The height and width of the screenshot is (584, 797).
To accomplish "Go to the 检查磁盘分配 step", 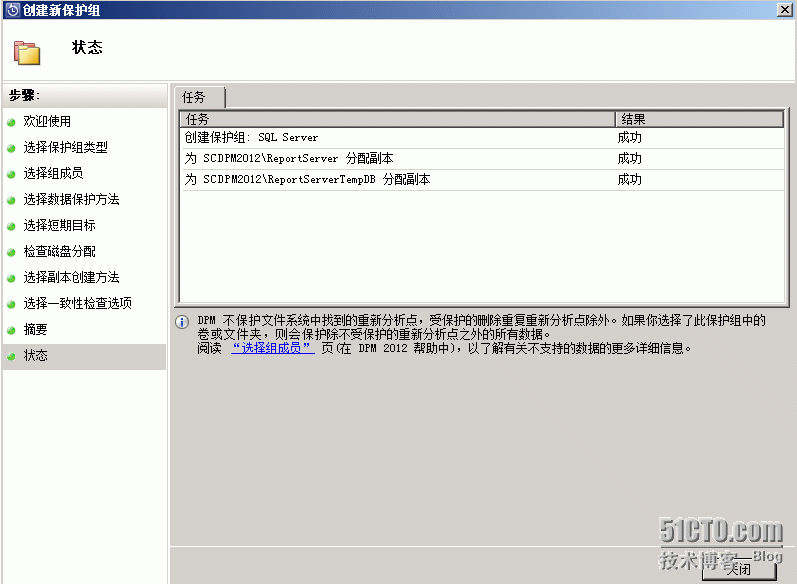I will click(59, 251).
